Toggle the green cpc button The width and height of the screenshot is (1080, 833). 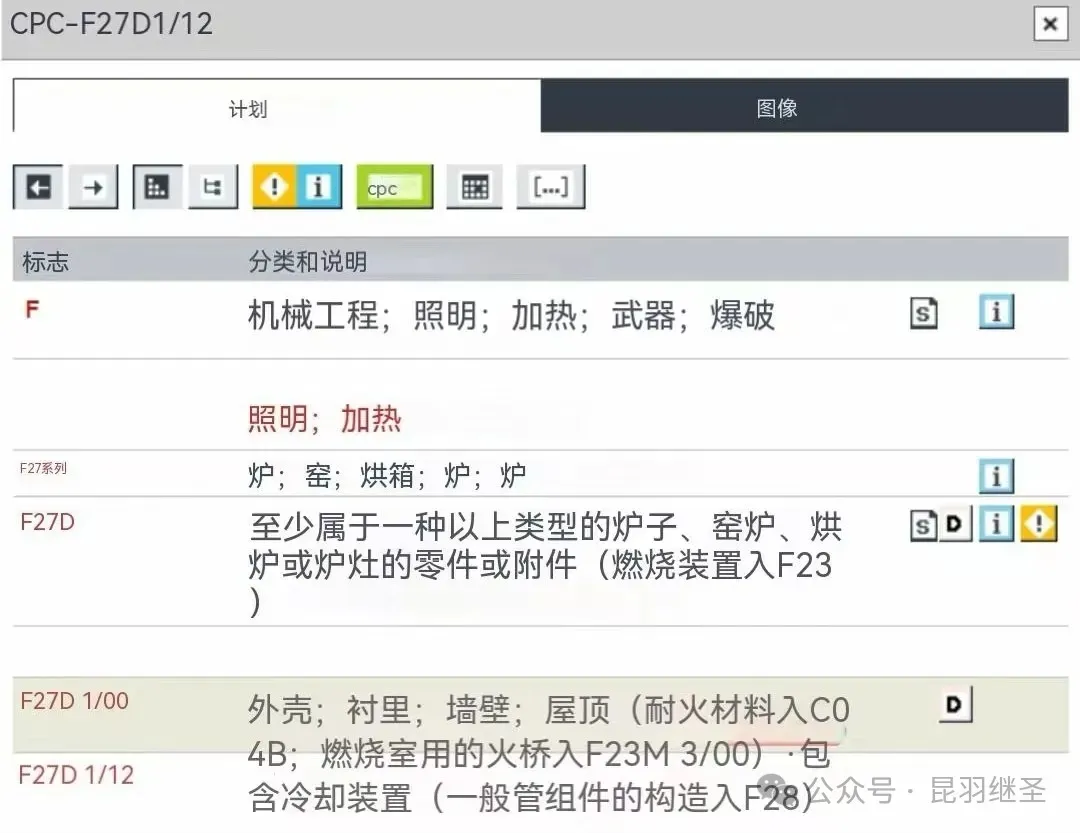tap(394, 187)
